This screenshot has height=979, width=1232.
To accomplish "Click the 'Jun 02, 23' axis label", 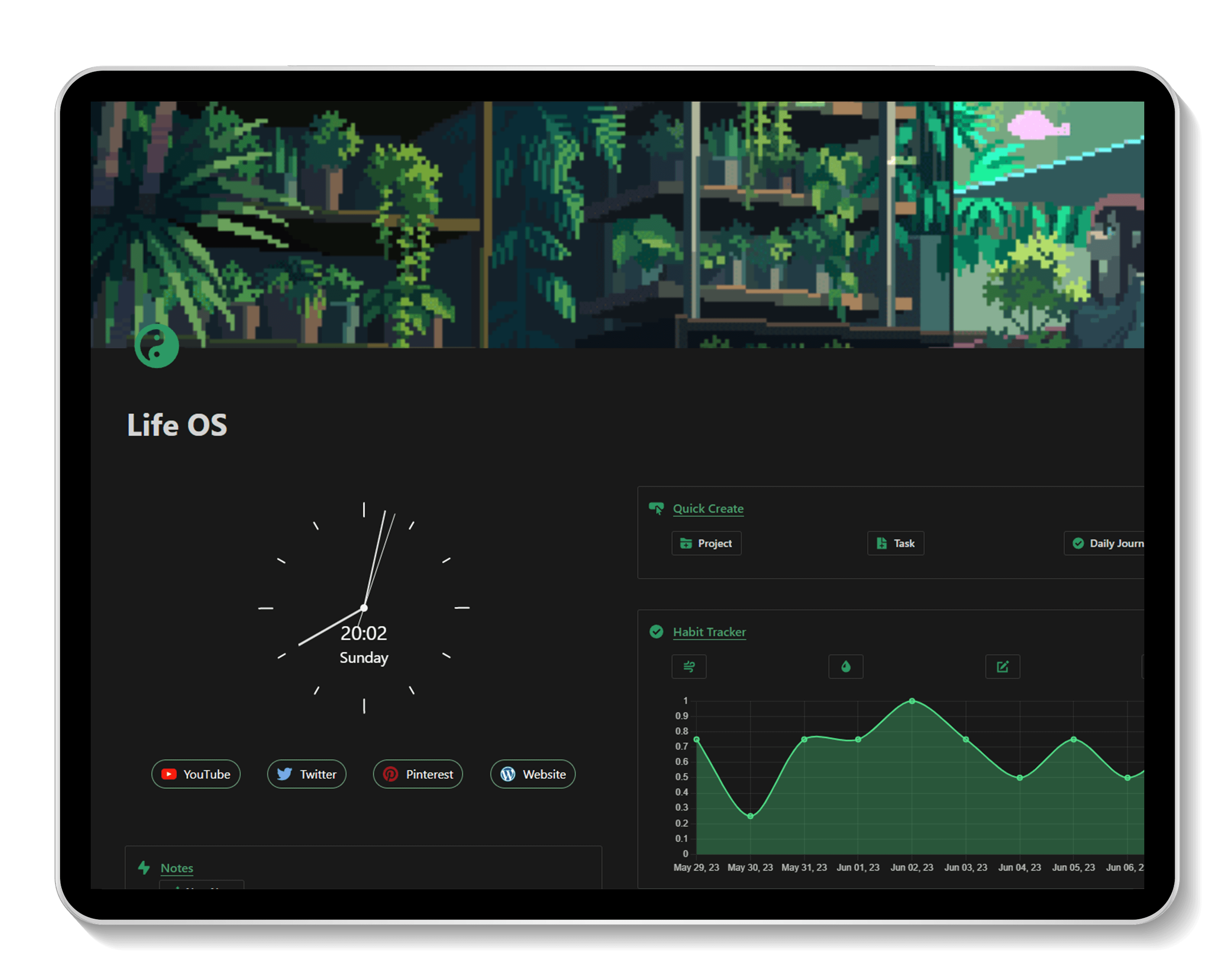I will point(912,867).
